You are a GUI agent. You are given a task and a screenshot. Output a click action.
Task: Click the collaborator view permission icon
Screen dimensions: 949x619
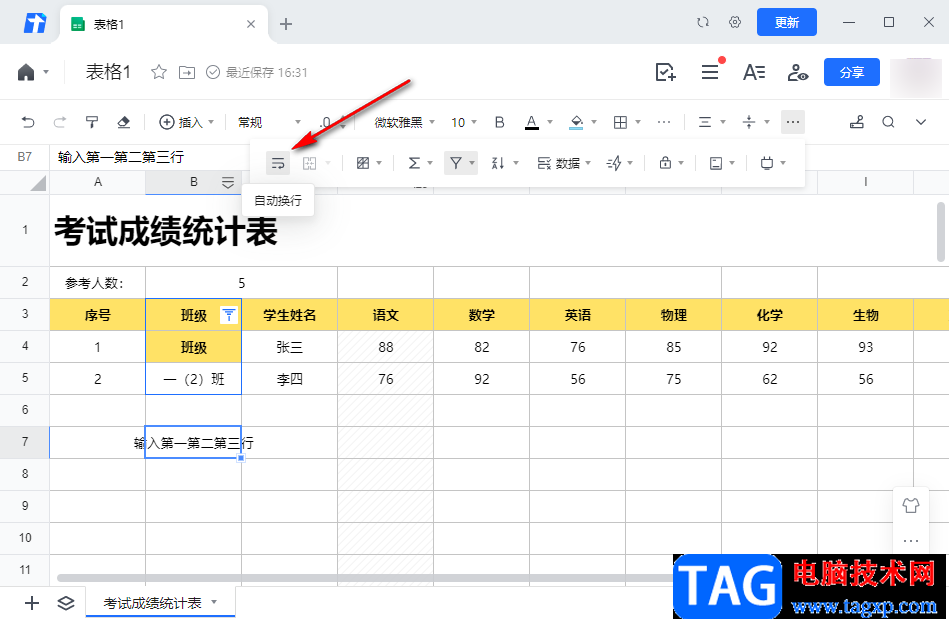[x=798, y=73]
